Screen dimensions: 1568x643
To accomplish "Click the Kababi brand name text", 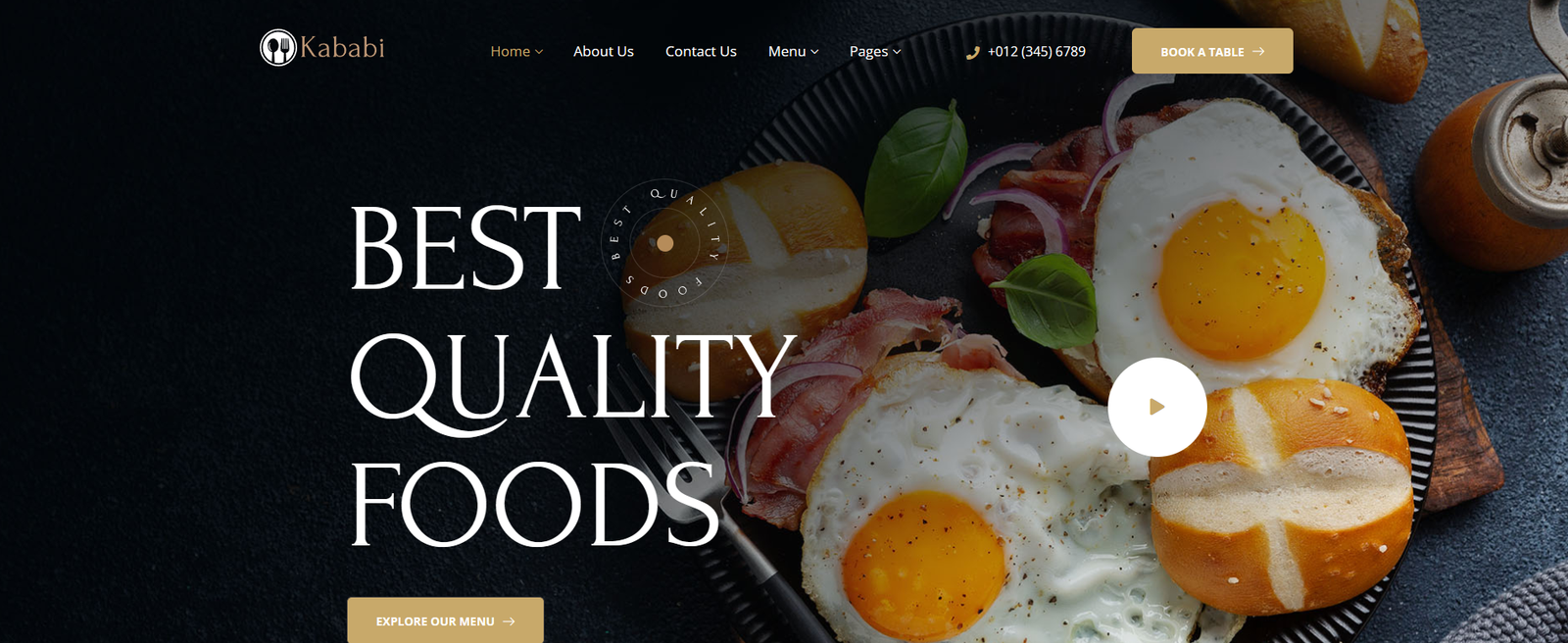I will (x=342, y=48).
